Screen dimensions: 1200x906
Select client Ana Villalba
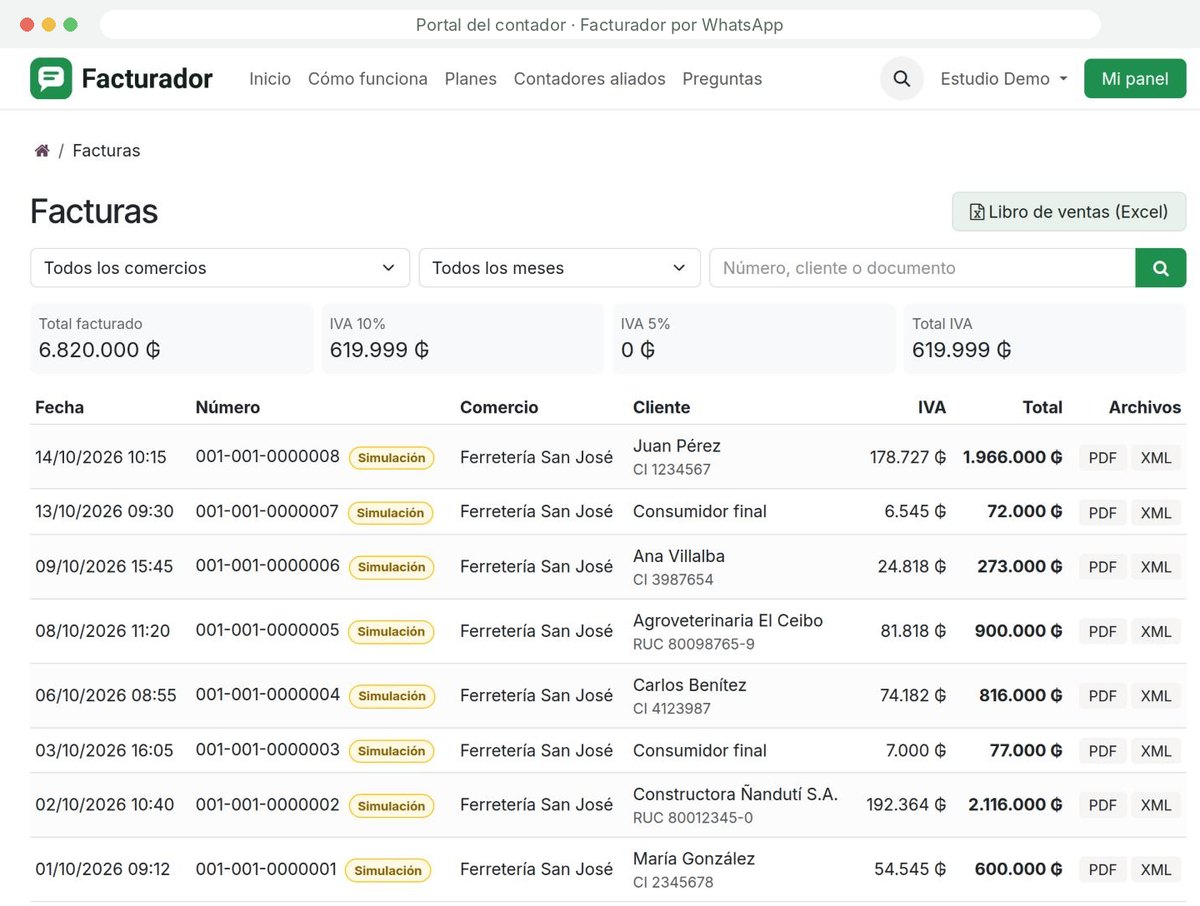pos(679,556)
